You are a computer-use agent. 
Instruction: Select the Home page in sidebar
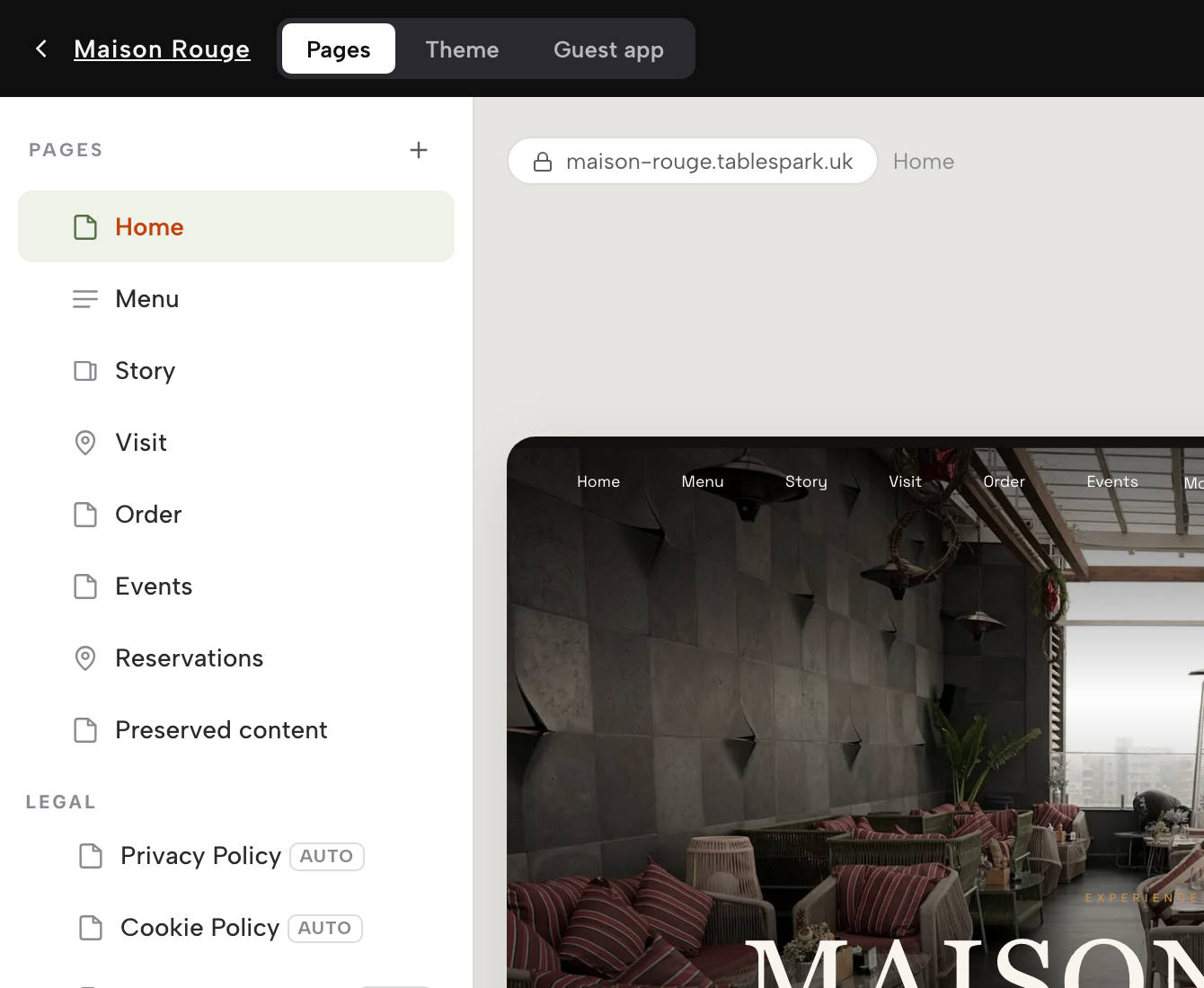pos(236,226)
